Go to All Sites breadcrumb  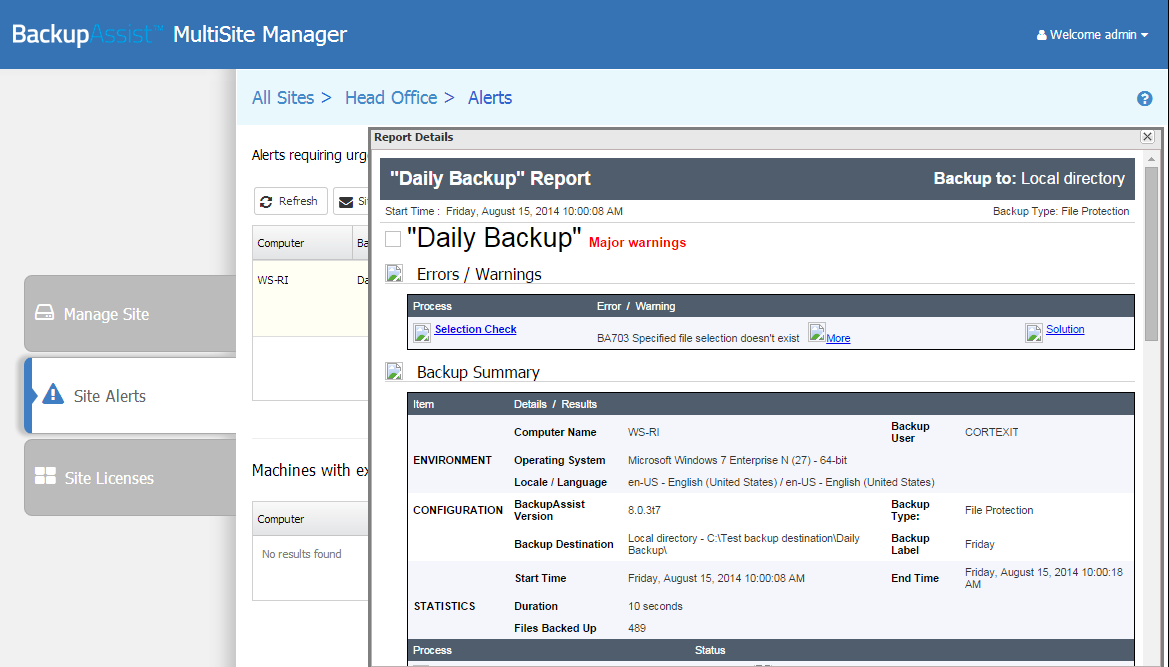coord(283,98)
